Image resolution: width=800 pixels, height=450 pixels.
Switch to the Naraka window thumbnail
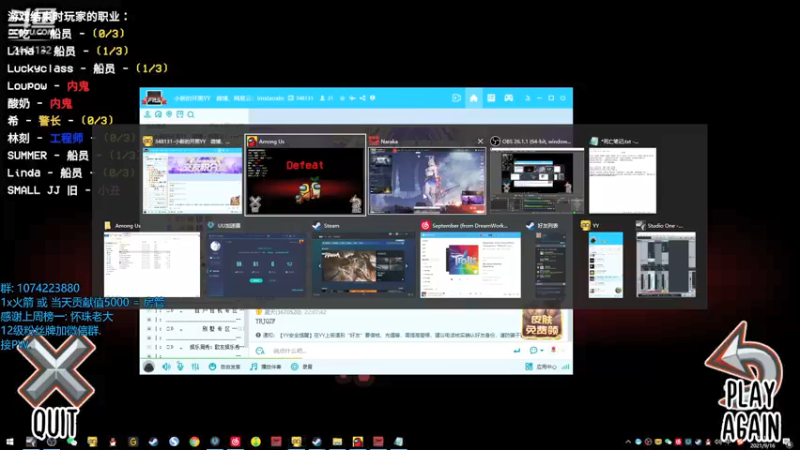point(427,181)
